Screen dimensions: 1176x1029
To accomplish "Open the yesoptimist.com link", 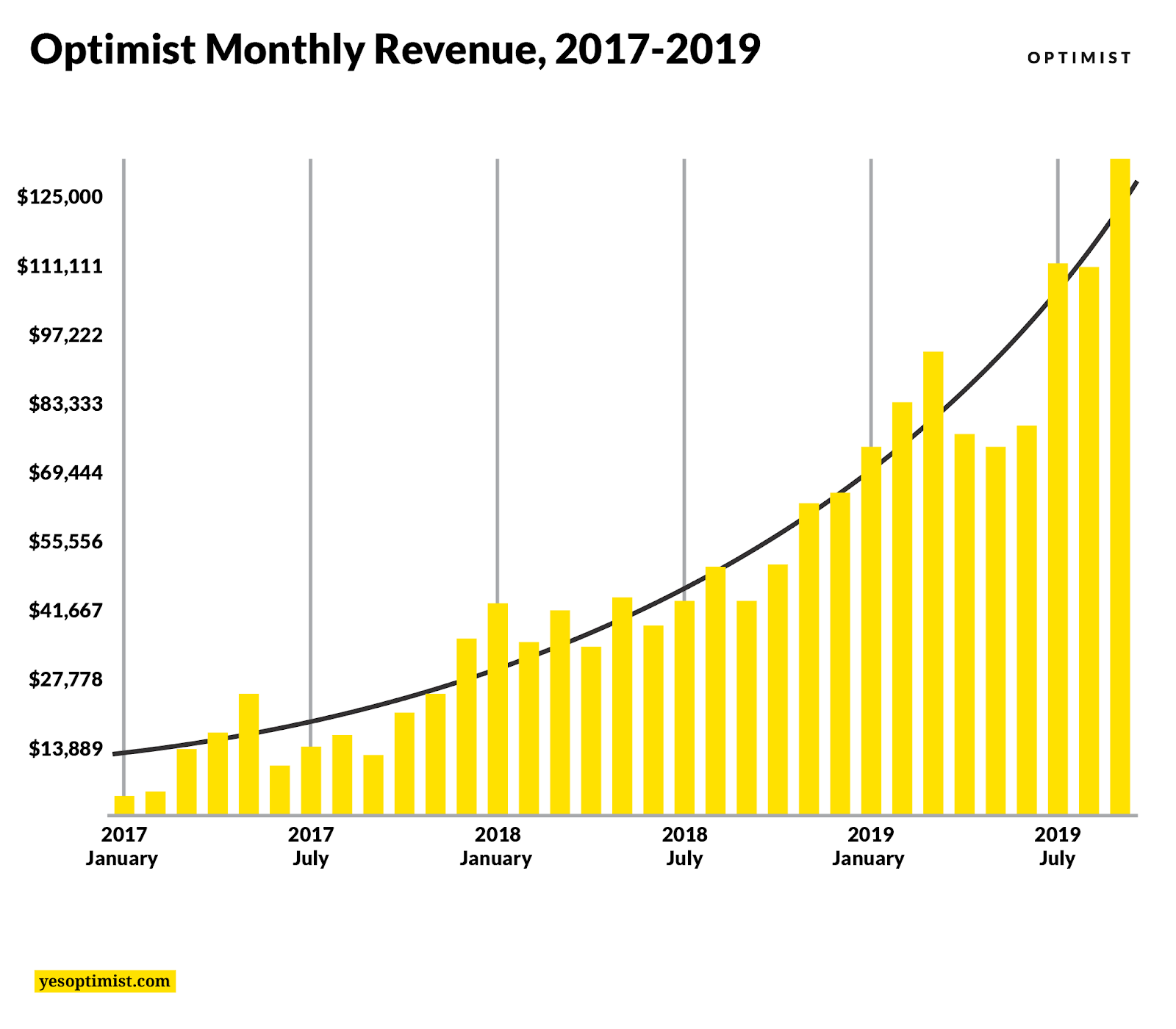I will pyautogui.click(x=104, y=981).
